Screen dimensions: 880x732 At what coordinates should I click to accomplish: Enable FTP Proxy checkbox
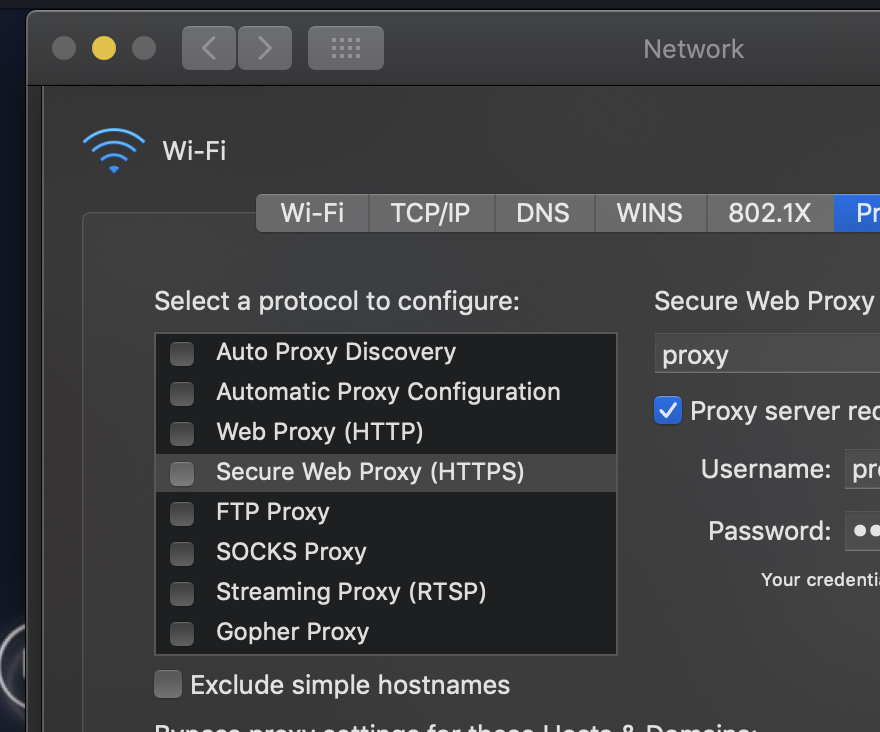tap(182, 513)
